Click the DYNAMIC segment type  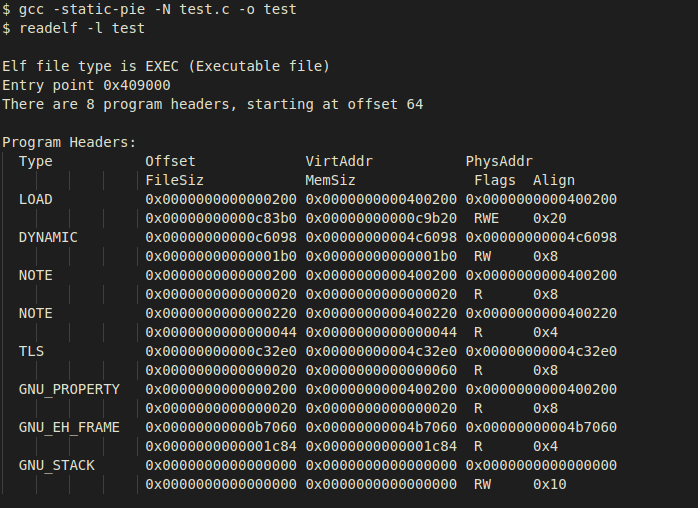(x=48, y=237)
